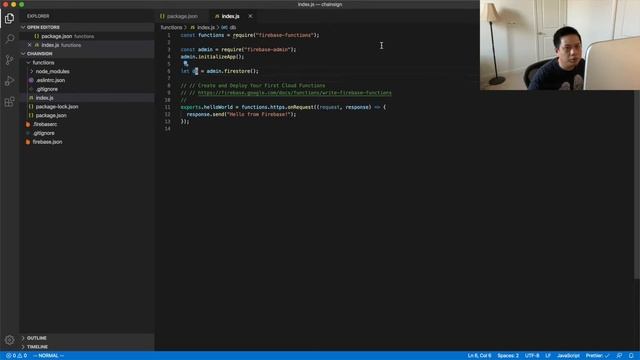The image size is (640, 360).
Task: Select encoding UTF-8 in status bar
Action: point(532,356)
